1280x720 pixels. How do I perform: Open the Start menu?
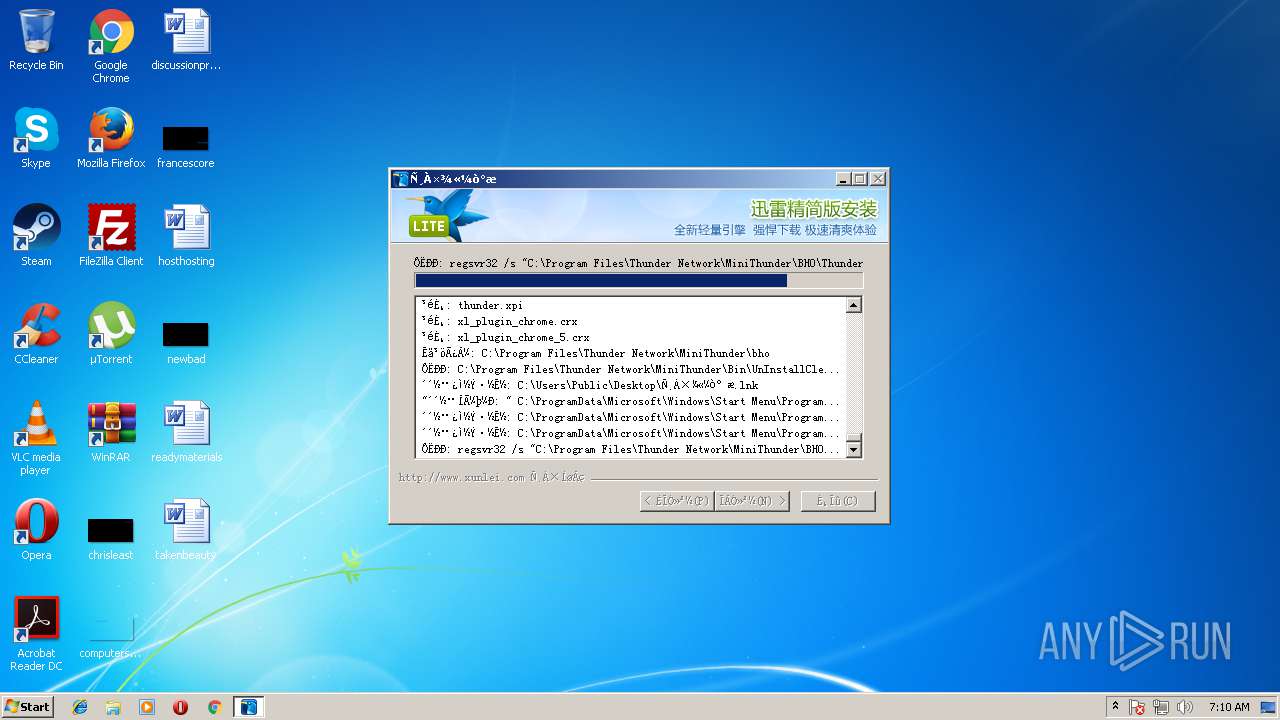click(28, 707)
